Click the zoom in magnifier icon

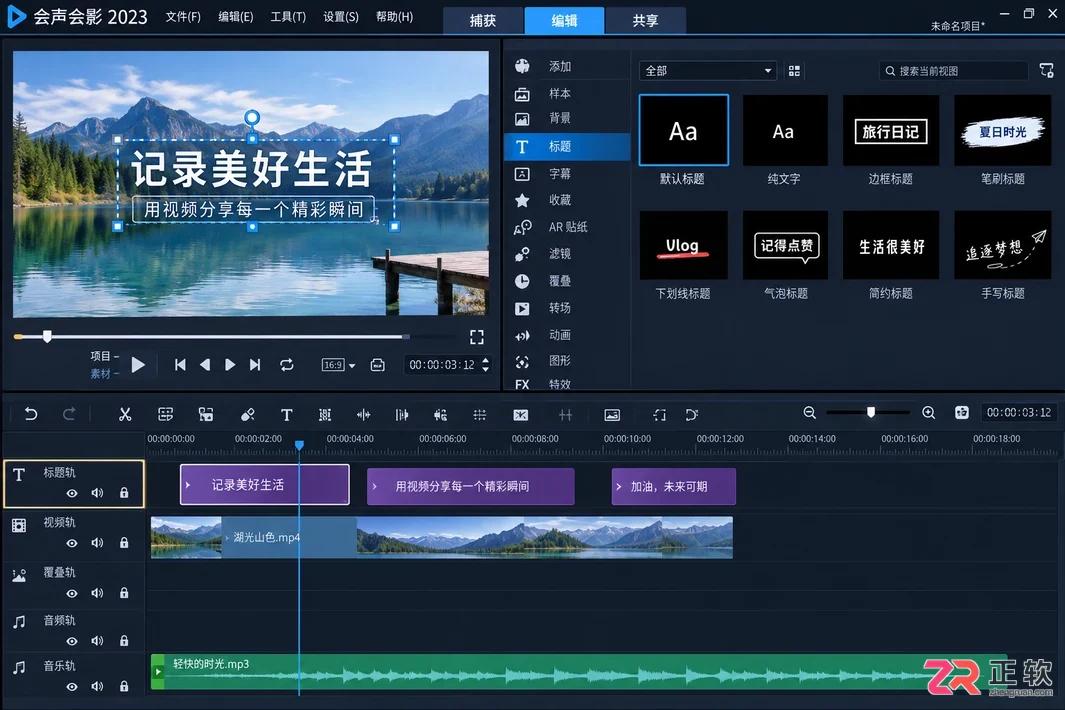tap(928, 412)
